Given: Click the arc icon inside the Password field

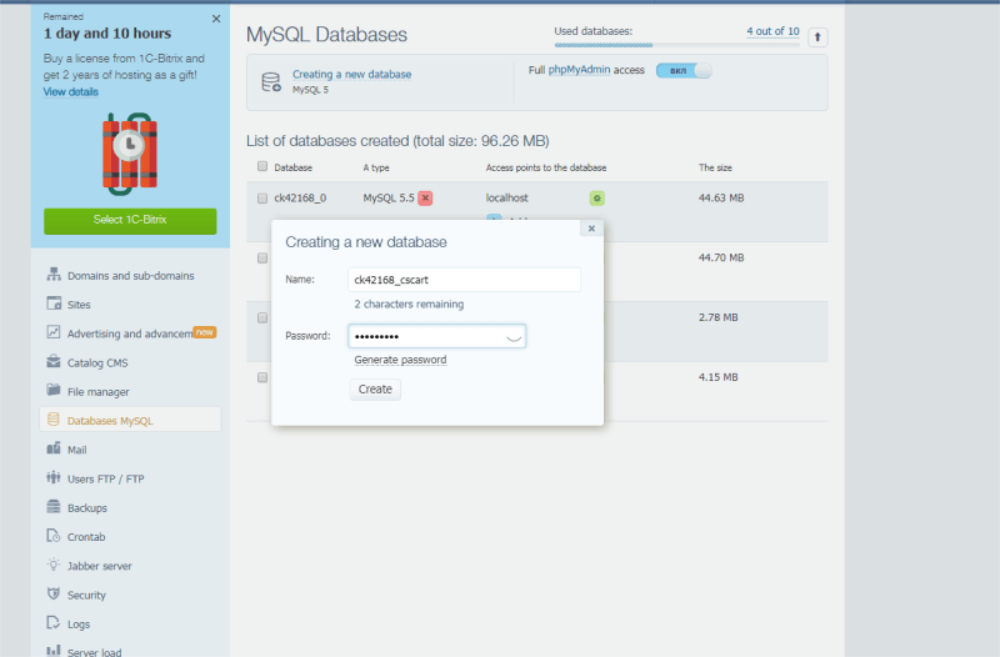Looking at the screenshot, I should click(513, 337).
